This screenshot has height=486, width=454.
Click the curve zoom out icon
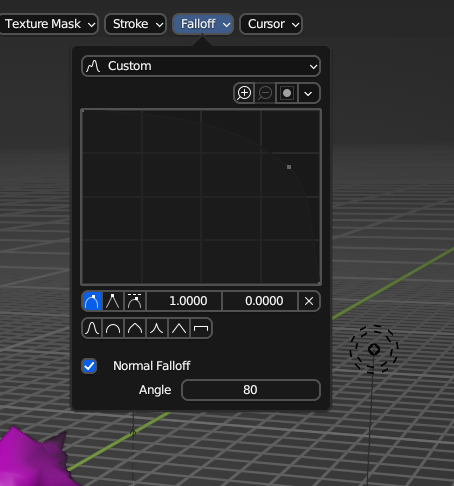[265, 93]
